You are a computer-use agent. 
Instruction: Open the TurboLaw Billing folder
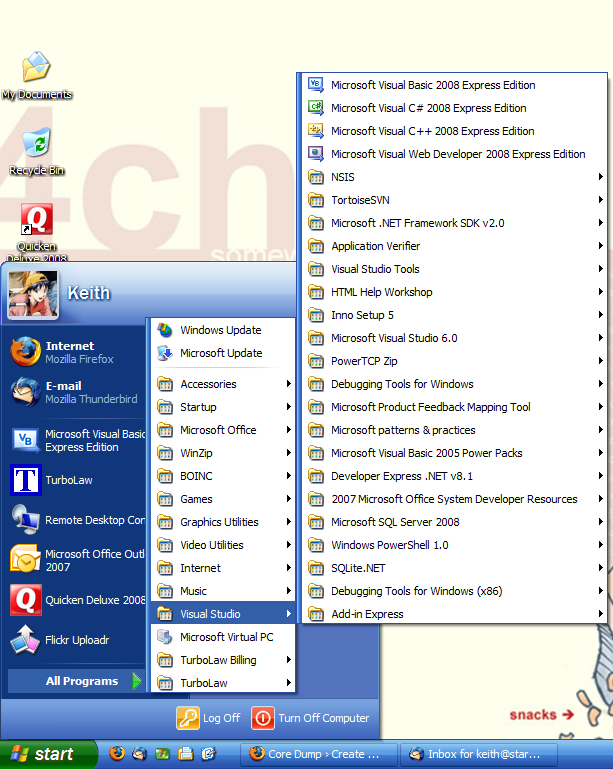[x=223, y=660]
